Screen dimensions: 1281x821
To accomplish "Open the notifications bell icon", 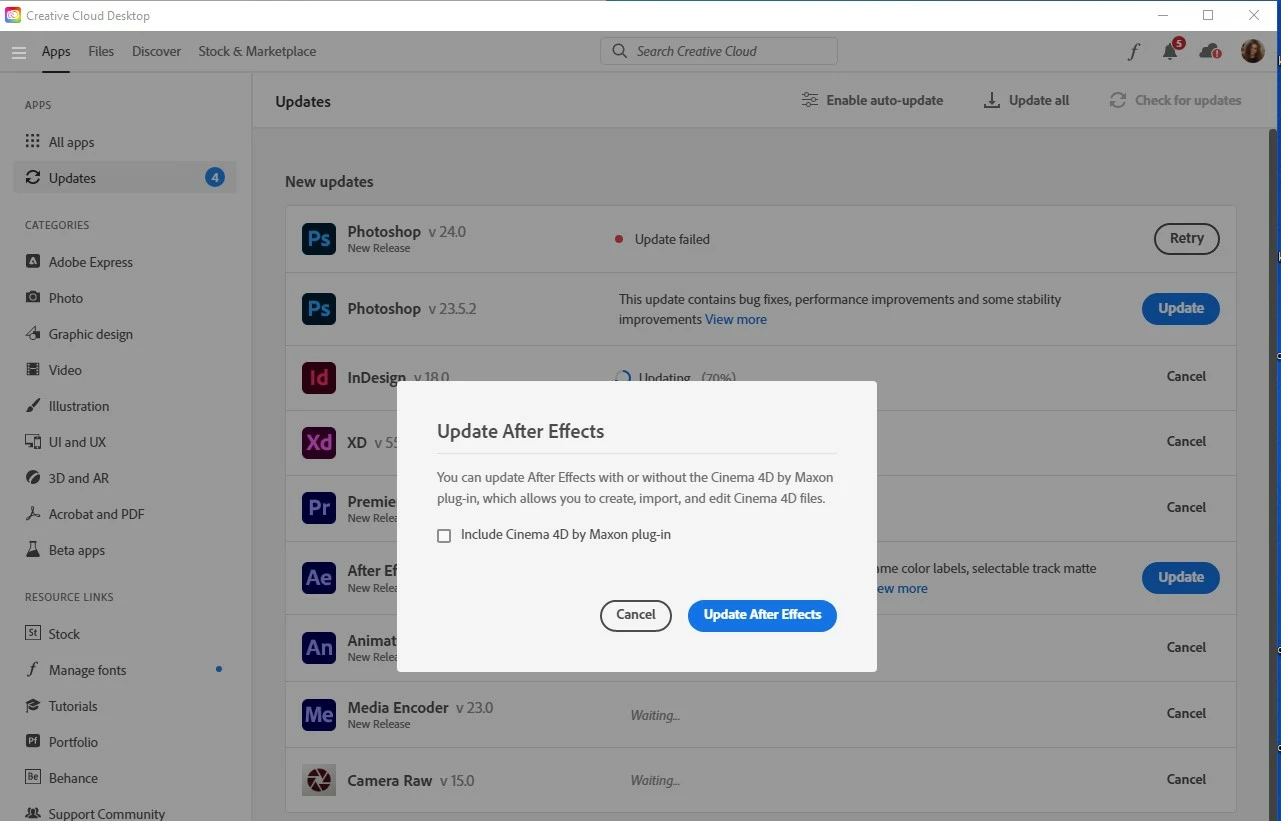I will [x=1170, y=51].
